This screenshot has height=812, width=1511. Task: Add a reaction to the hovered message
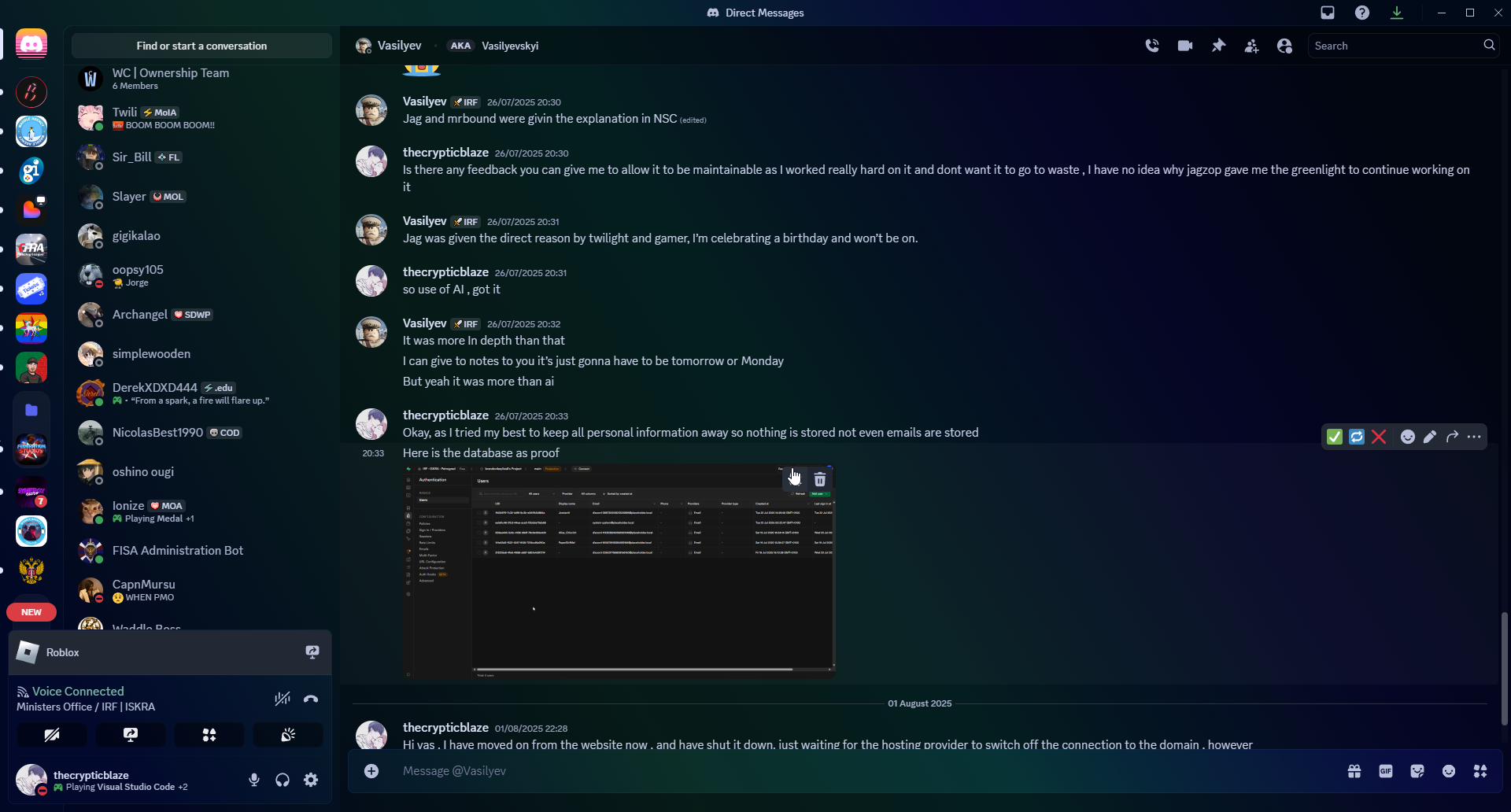point(1408,437)
